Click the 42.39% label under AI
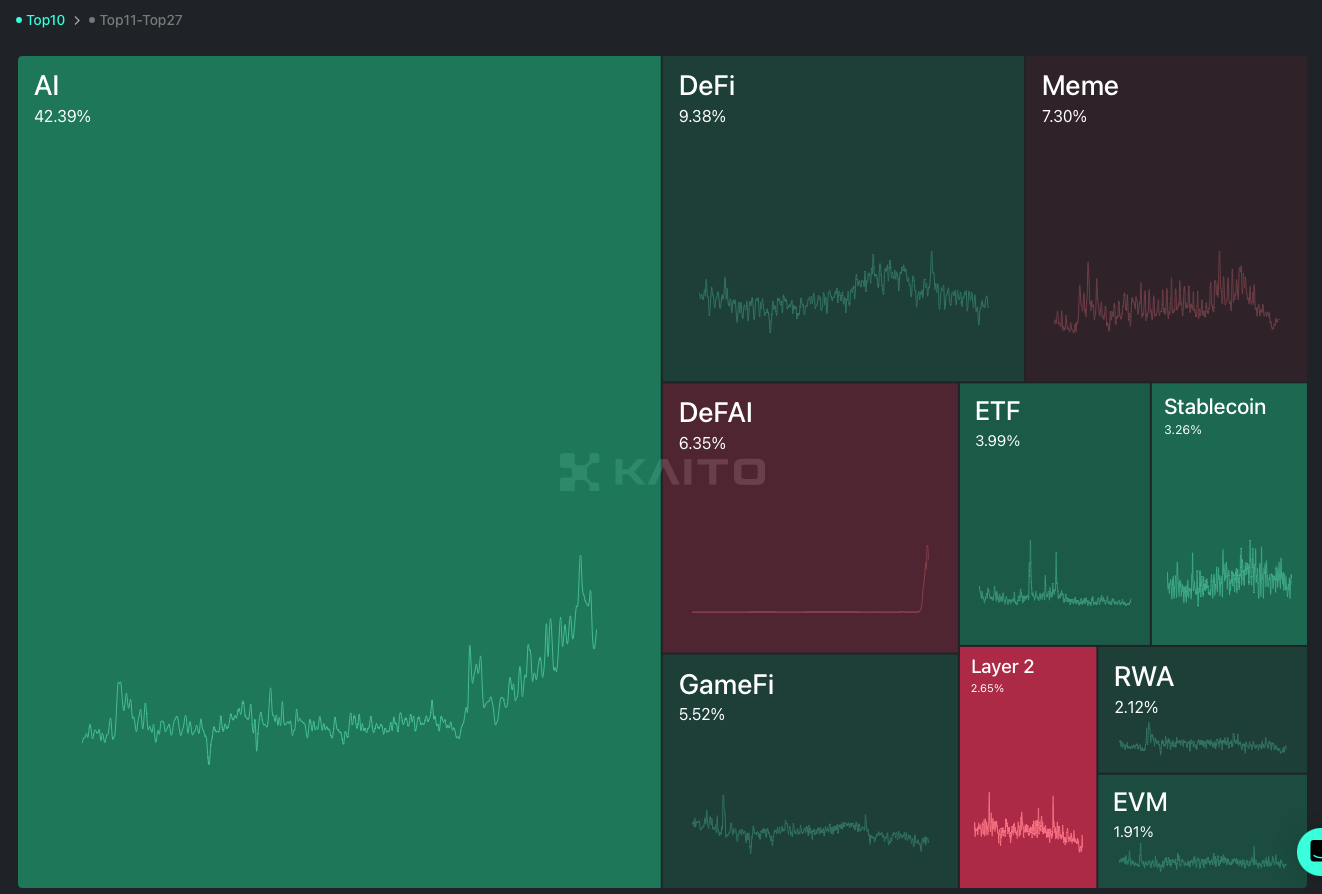The height and width of the screenshot is (894, 1322). pyautogui.click(x=62, y=116)
